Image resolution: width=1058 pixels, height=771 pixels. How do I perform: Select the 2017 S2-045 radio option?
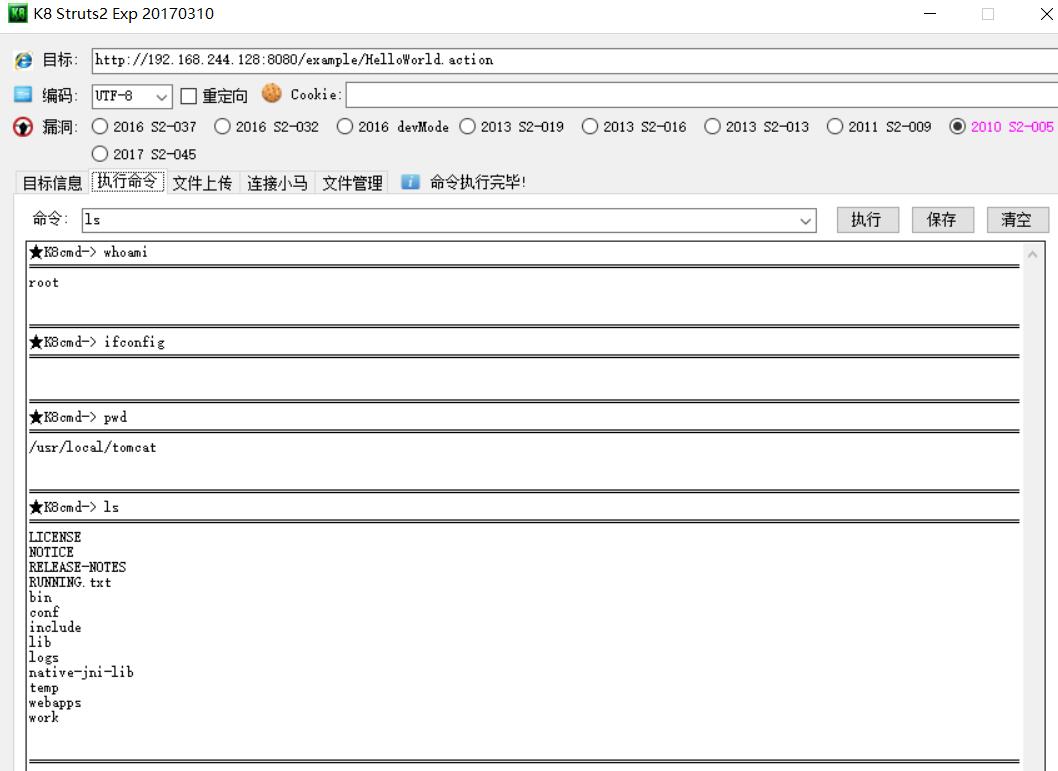click(100, 154)
